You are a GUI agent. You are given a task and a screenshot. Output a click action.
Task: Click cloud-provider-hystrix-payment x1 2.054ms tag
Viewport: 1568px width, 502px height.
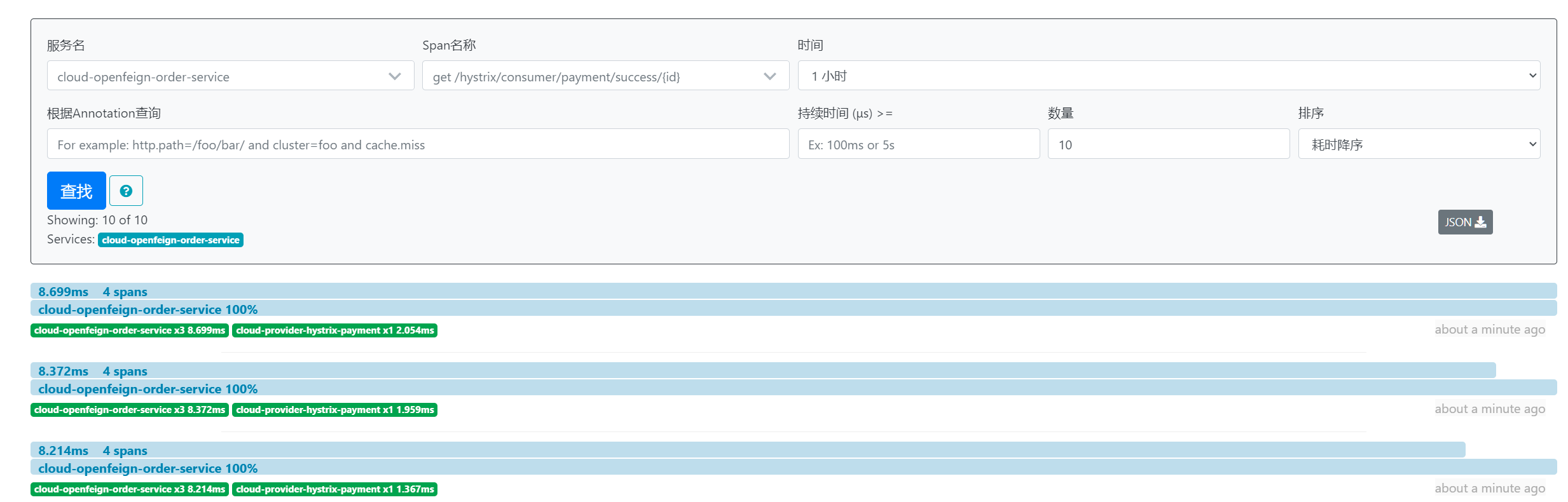(334, 330)
